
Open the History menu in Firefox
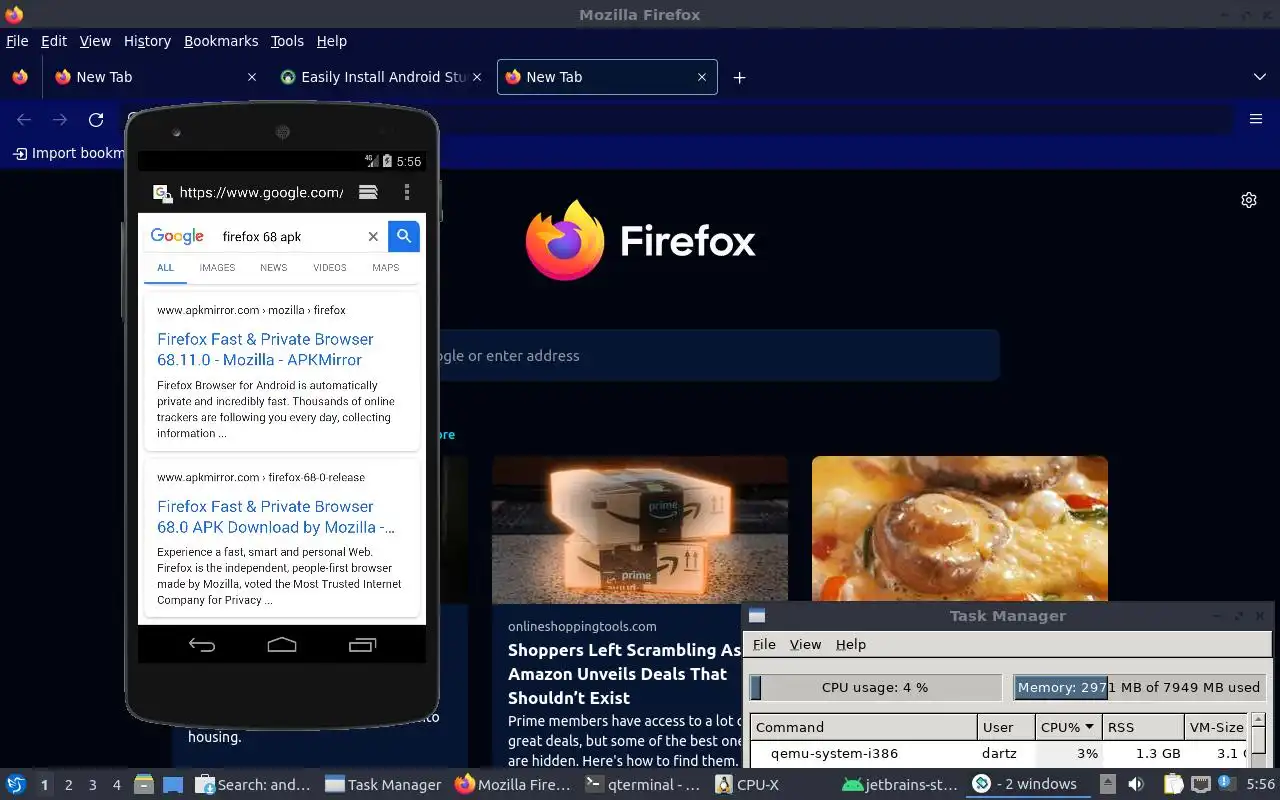tap(147, 41)
